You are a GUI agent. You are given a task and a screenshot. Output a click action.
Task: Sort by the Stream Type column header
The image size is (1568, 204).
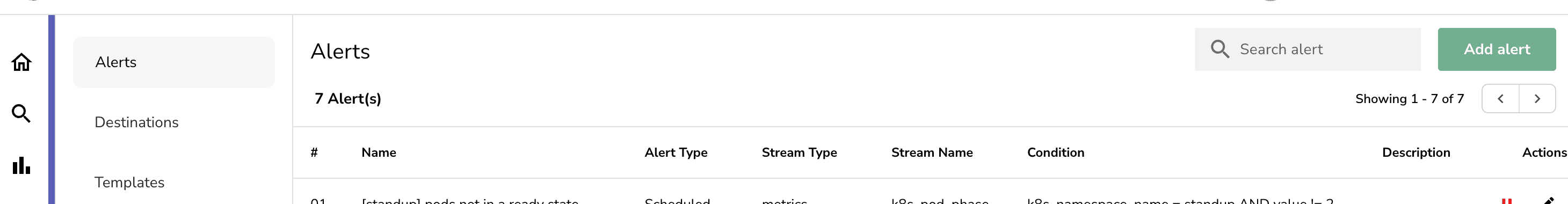pos(798,153)
